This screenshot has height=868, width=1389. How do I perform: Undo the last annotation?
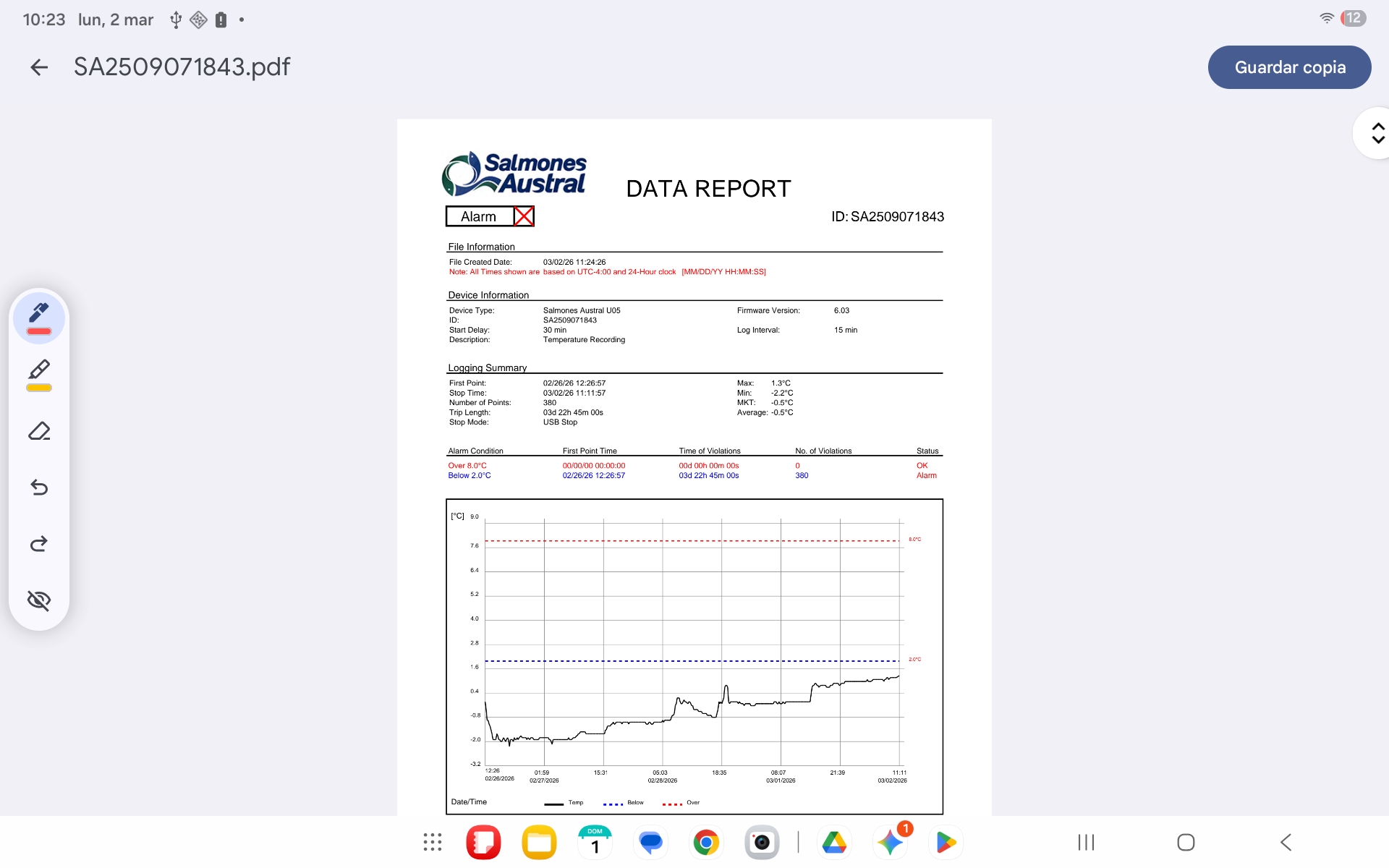coord(39,488)
